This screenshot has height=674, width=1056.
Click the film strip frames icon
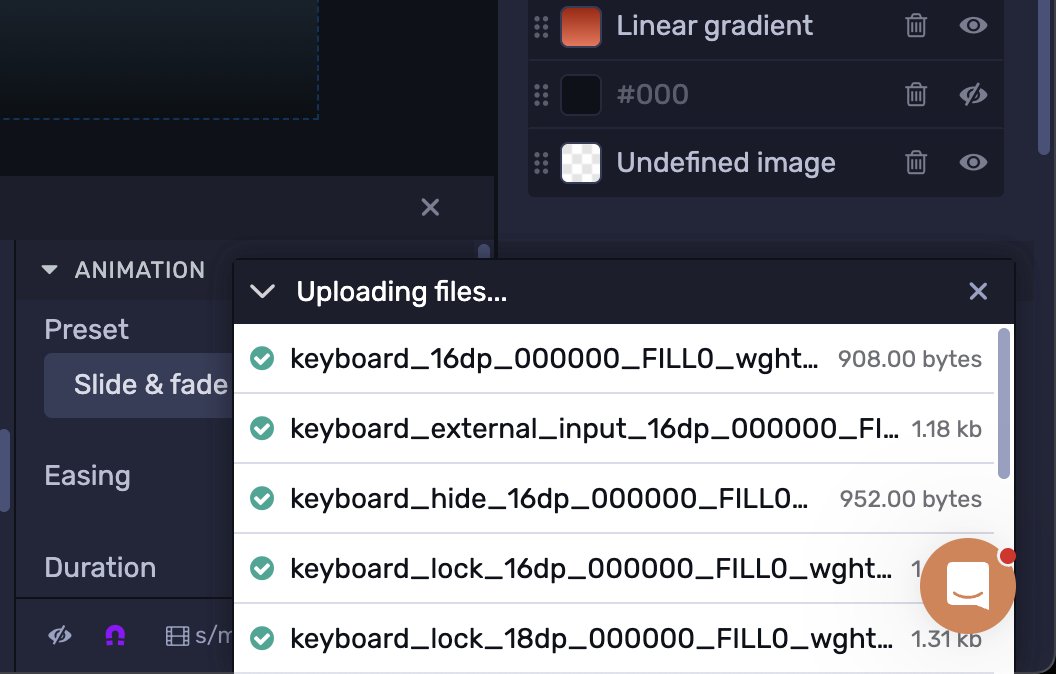tap(177, 636)
